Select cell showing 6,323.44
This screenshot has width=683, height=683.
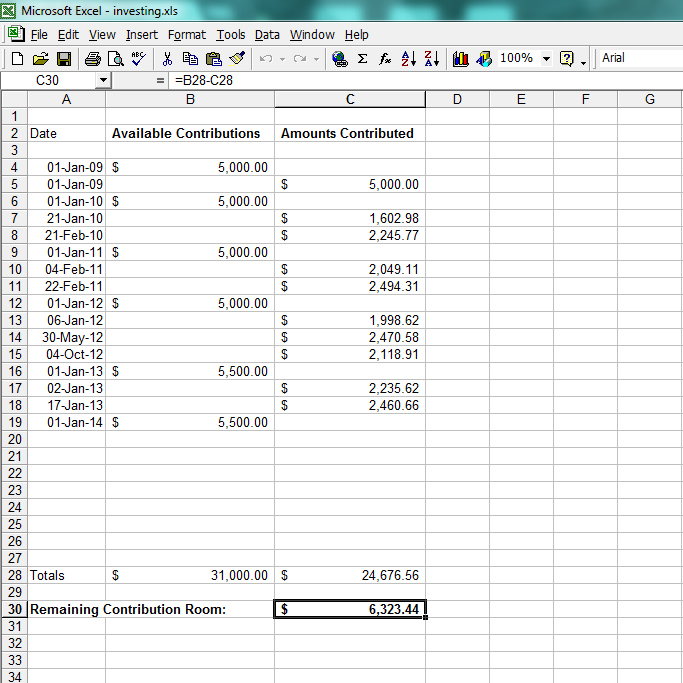pyautogui.click(x=350, y=609)
